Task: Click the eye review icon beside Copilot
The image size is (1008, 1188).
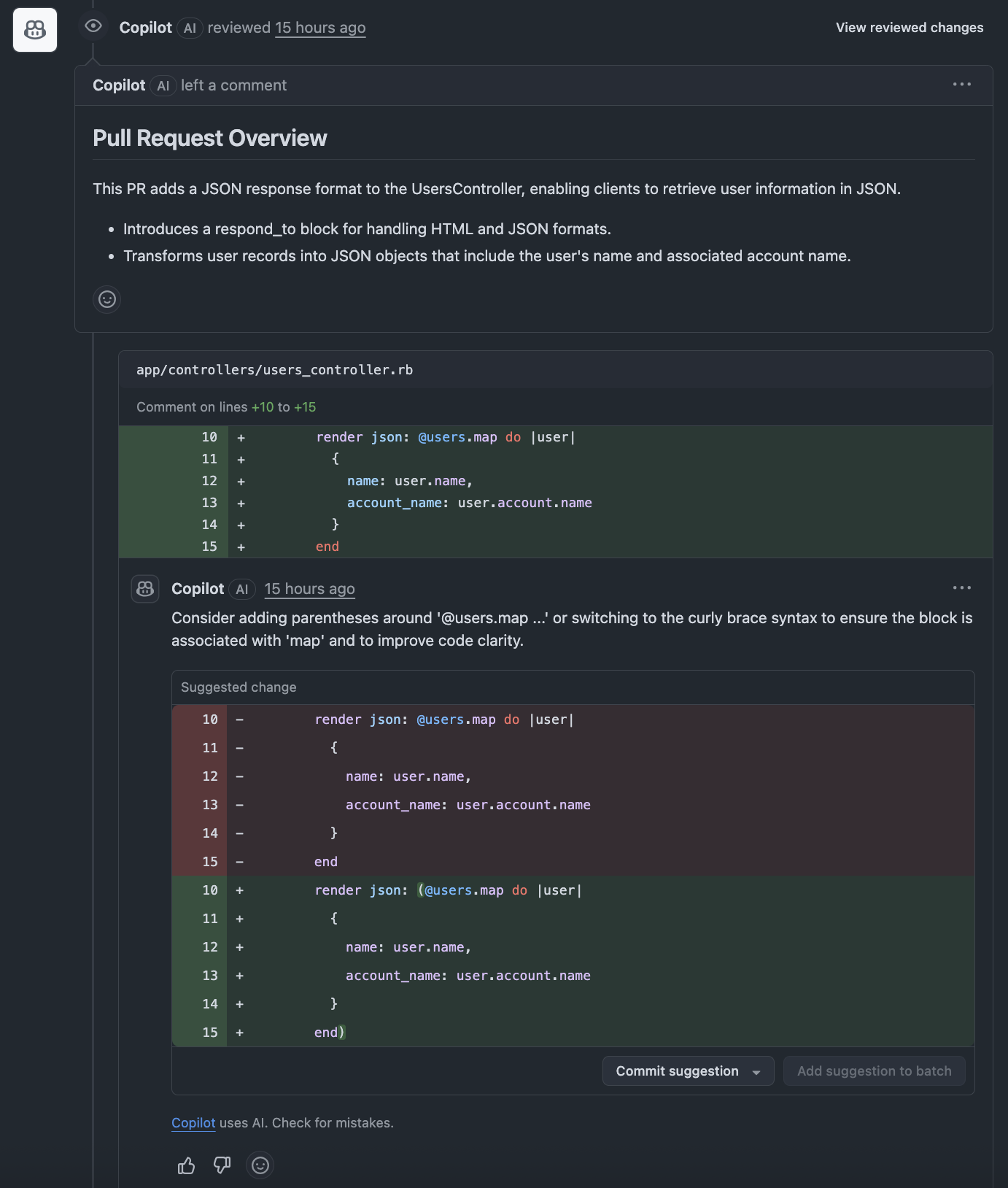Action: 93,26
